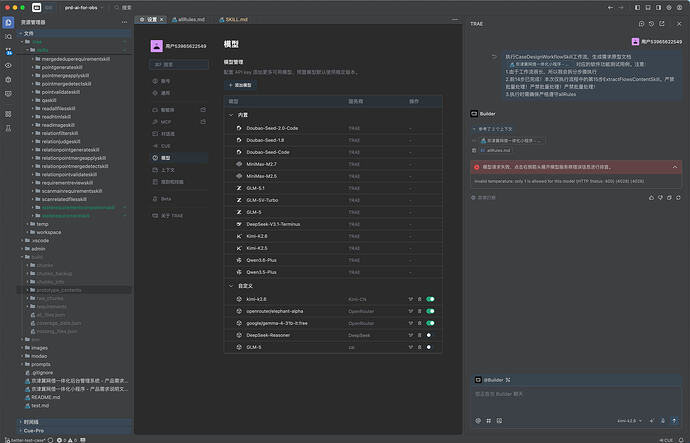Close the 设置 tab
This screenshot has width=690, height=443.
(x=162, y=19)
